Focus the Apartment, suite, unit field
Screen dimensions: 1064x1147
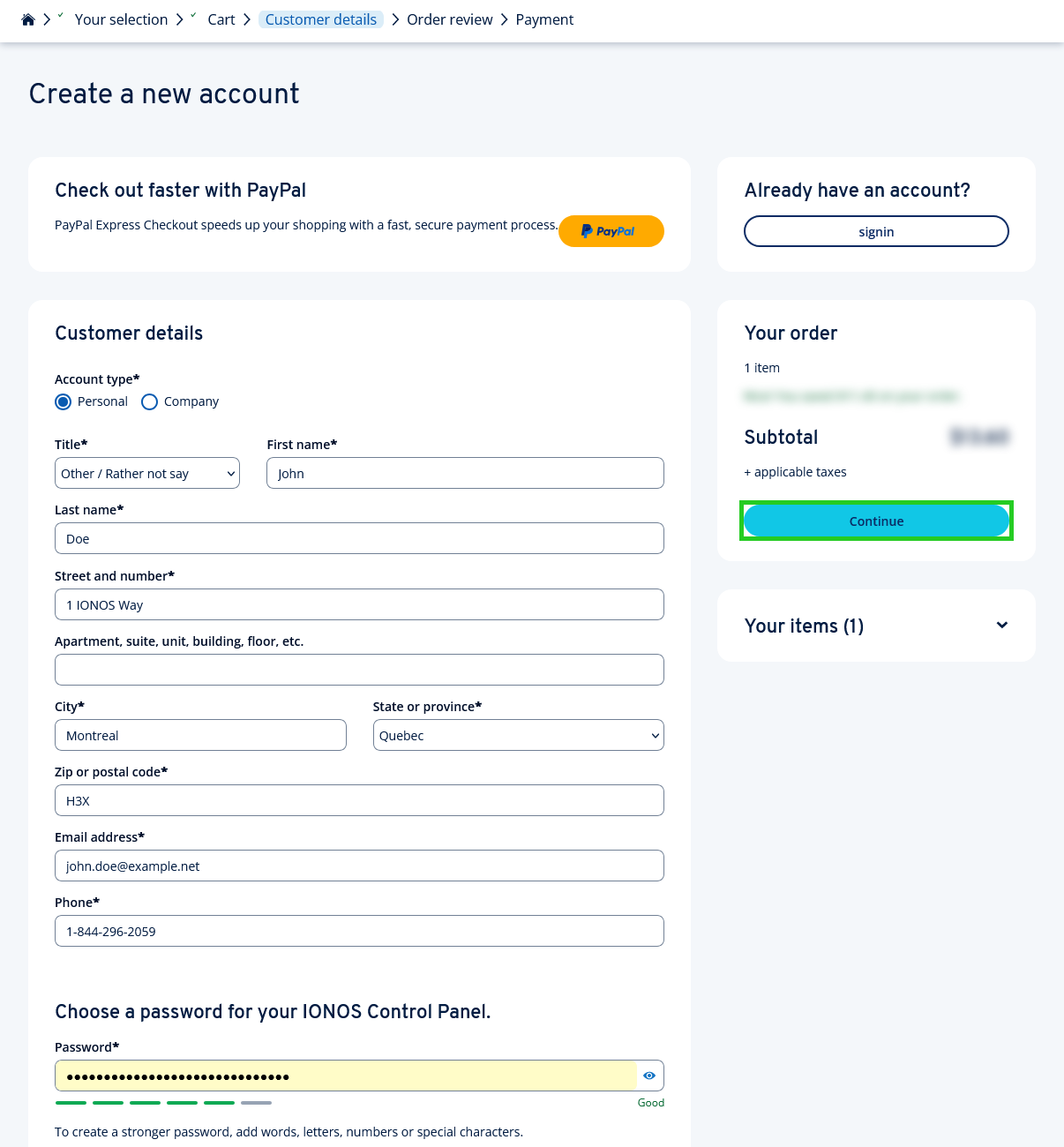coord(359,671)
